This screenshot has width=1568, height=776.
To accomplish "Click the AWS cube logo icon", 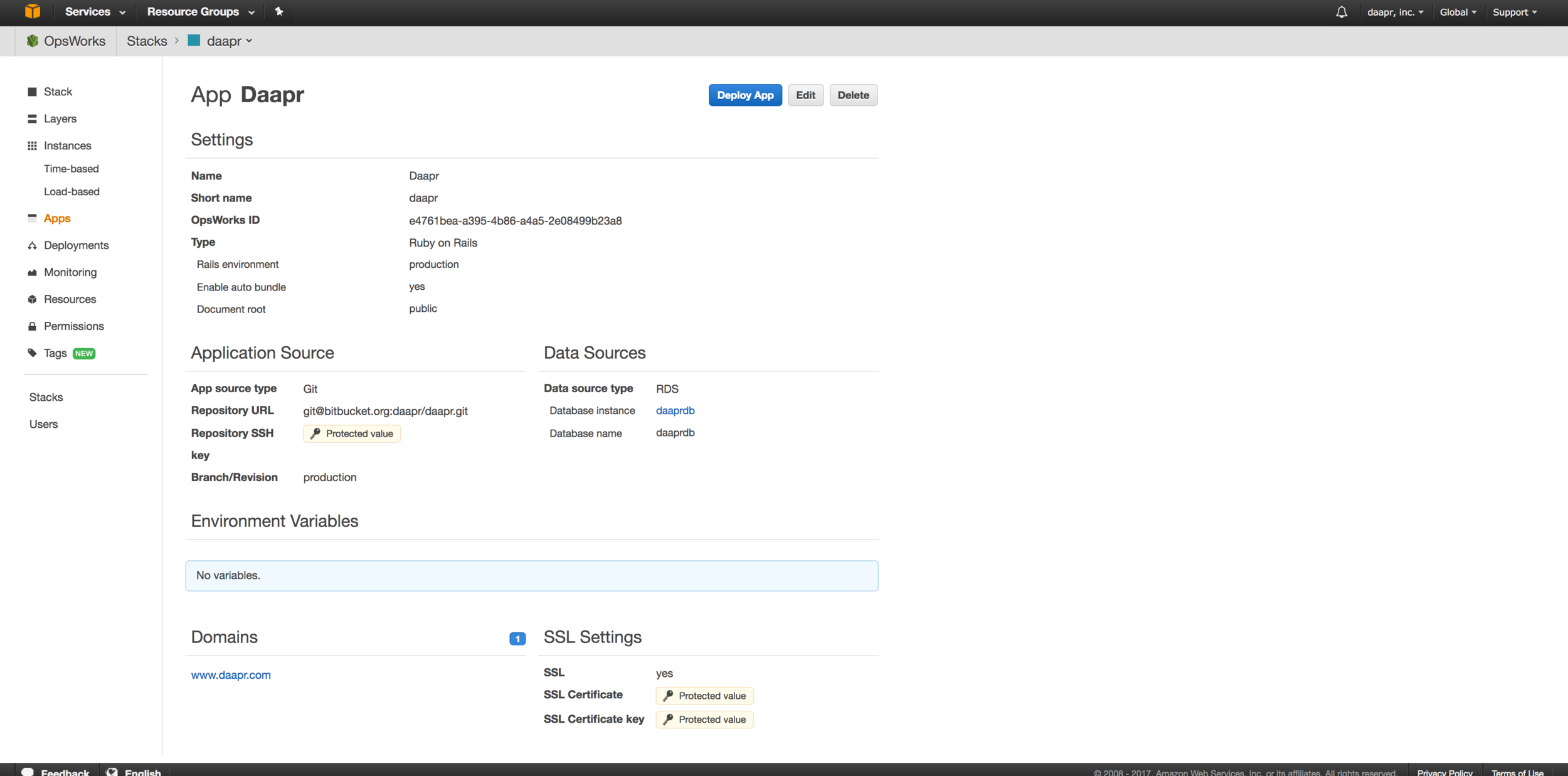I will point(33,11).
